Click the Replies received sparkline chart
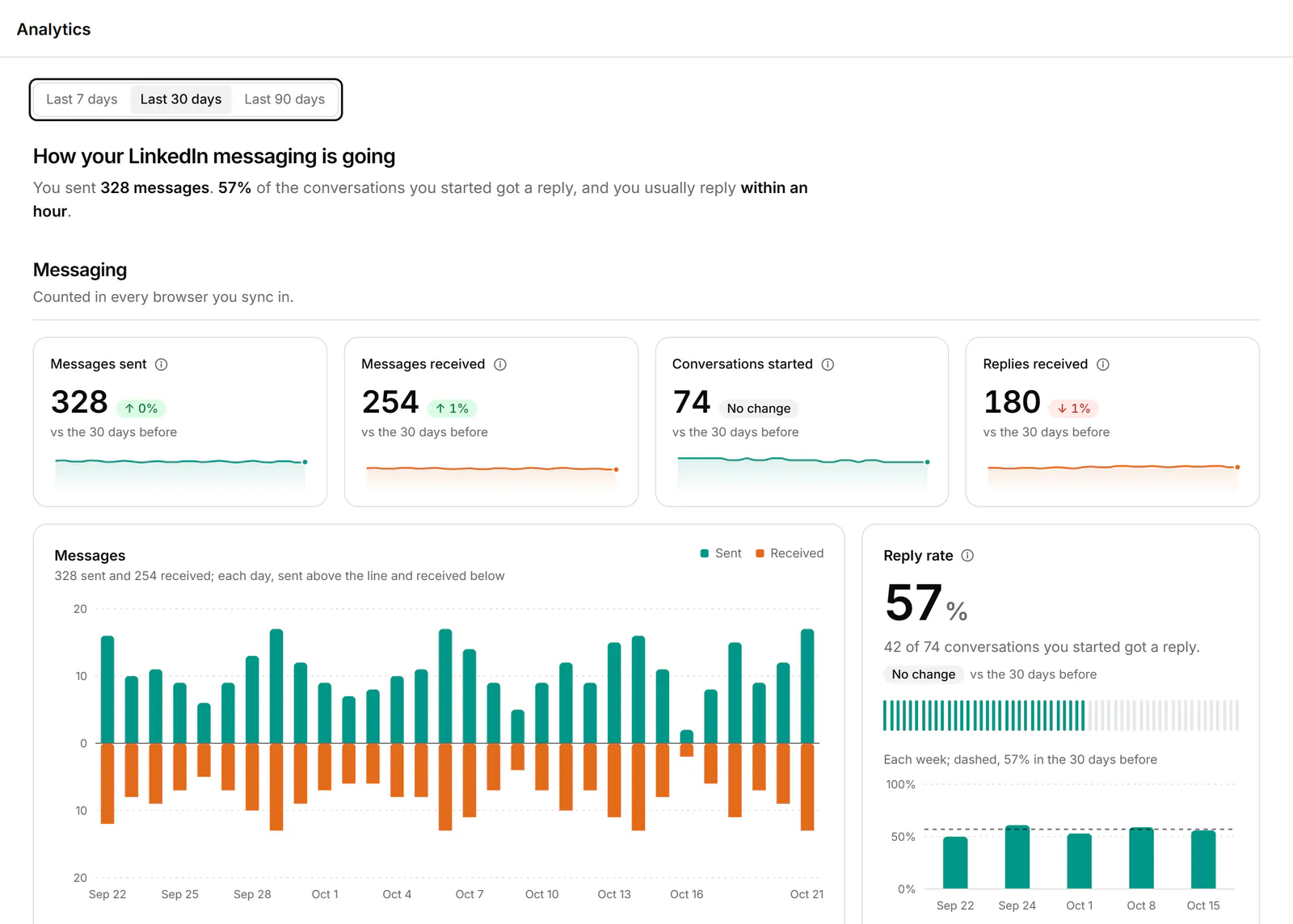The height and width of the screenshot is (924, 1293). [x=1113, y=477]
